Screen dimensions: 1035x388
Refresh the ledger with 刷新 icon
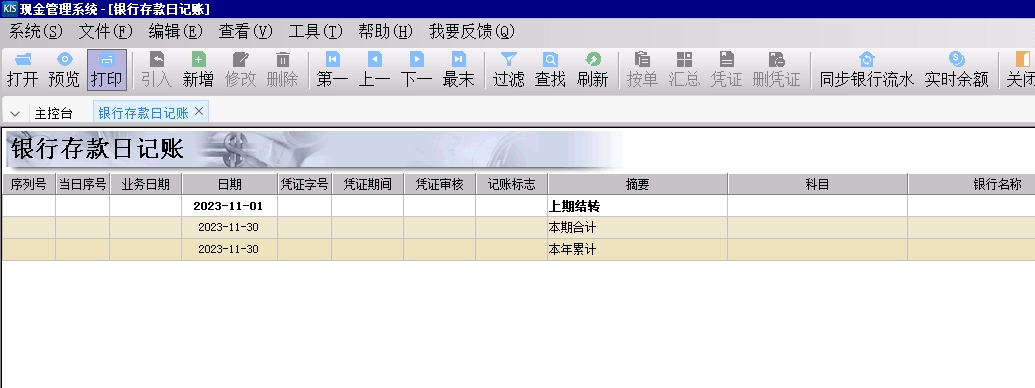coord(592,69)
